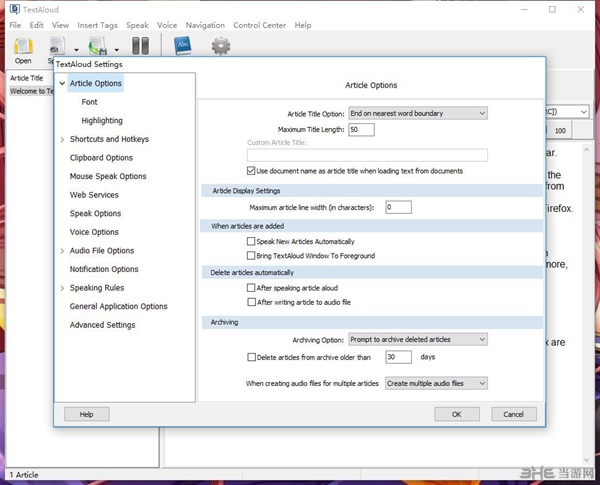Expand the Shortcuts and Hotkeys tree node
Image resolution: width=600 pixels, height=485 pixels.
click(62, 140)
